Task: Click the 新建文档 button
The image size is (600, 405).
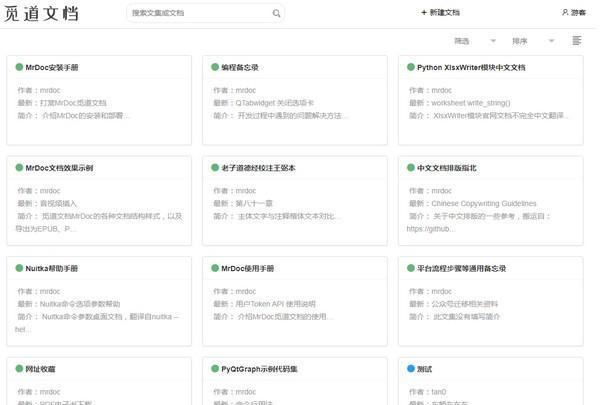Action: (440, 13)
